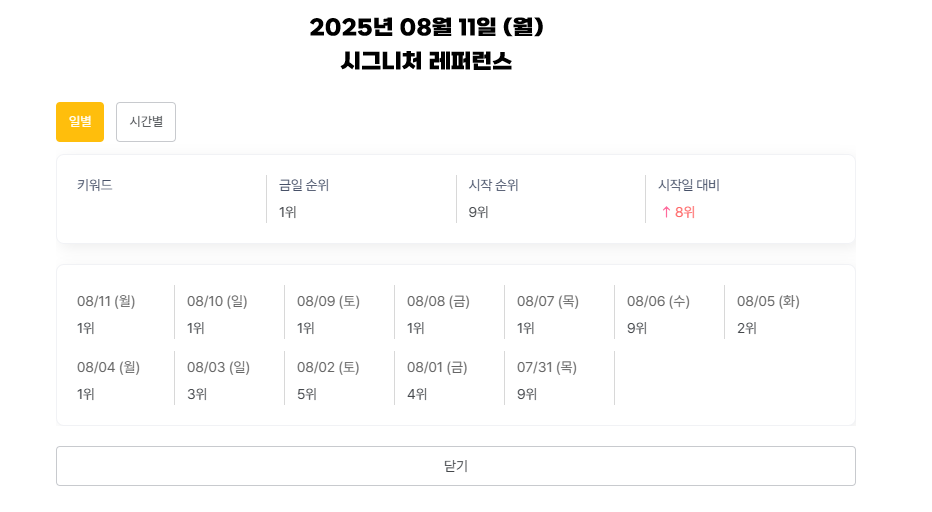Image resolution: width=932 pixels, height=512 pixels.
Task: Click the 닫기 button
Action: click(x=456, y=466)
